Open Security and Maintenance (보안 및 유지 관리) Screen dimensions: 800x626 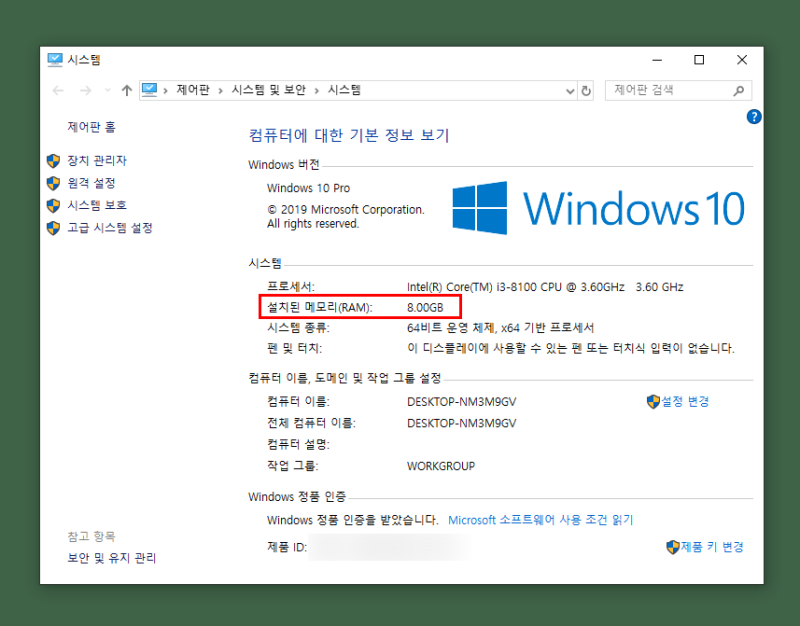point(111,558)
